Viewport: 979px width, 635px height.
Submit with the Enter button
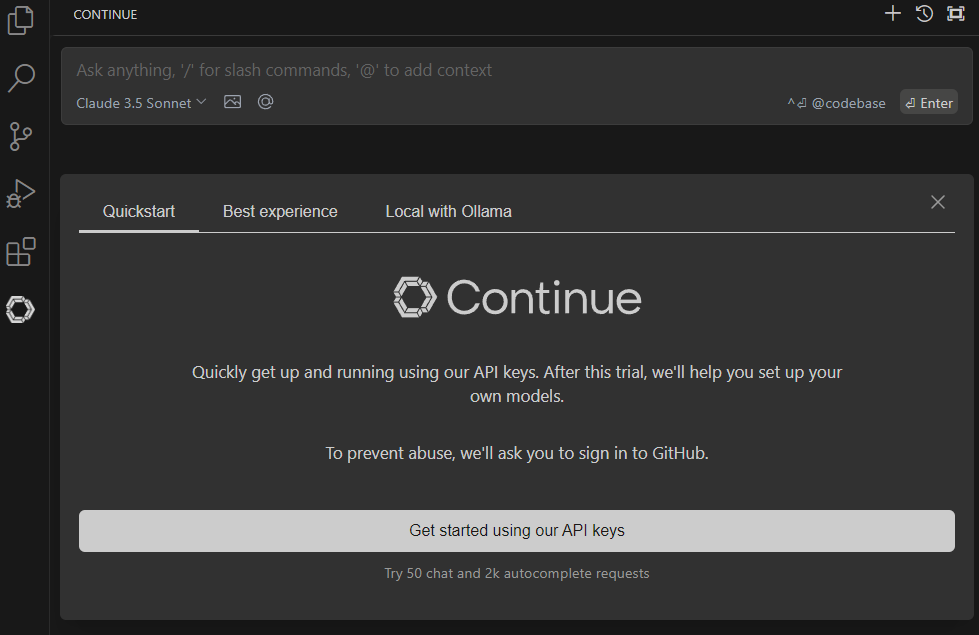coord(929,103)
